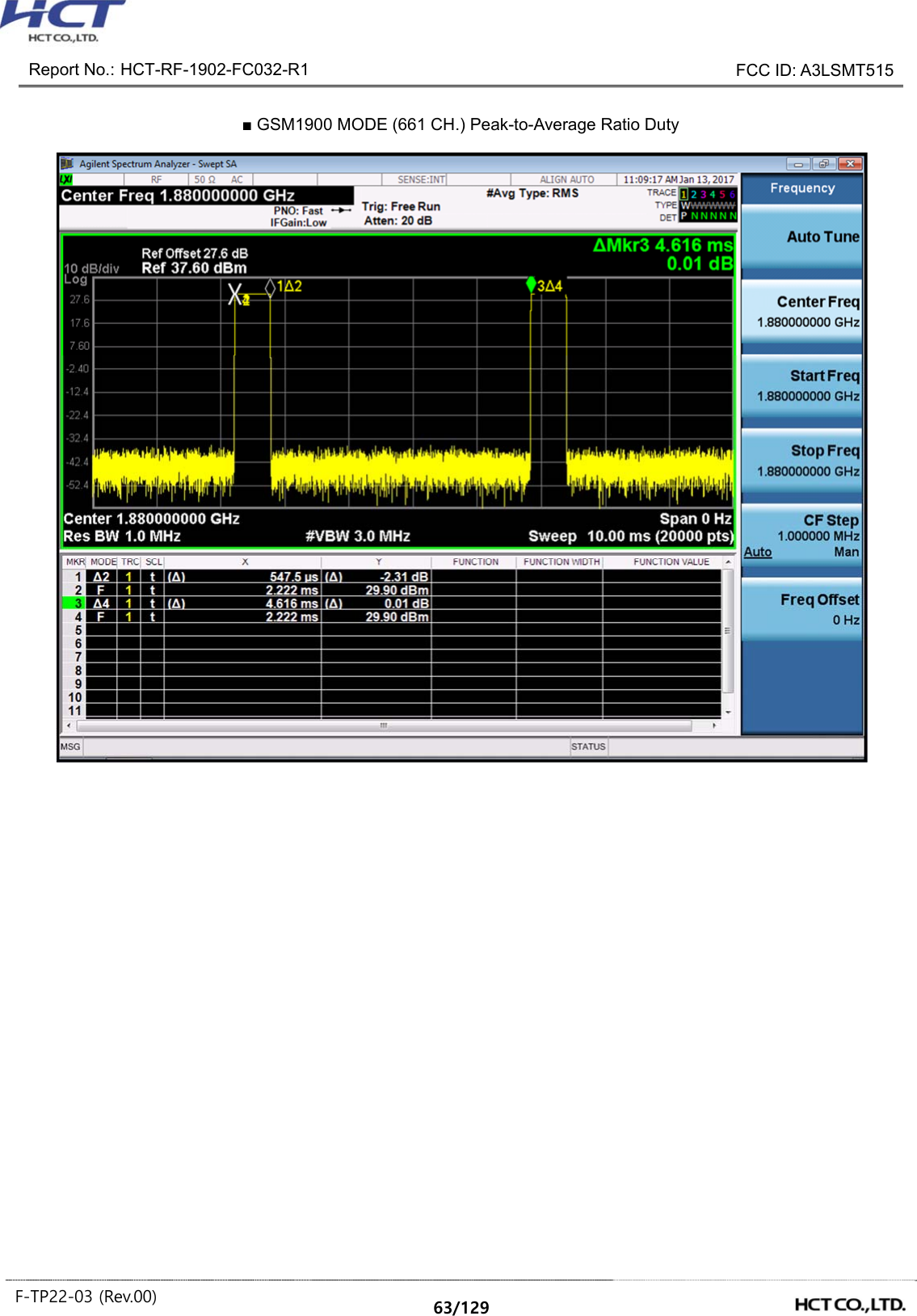Click the Res BW 1.0 MHz label
The image size is (917, 1316).
(122, 536)
